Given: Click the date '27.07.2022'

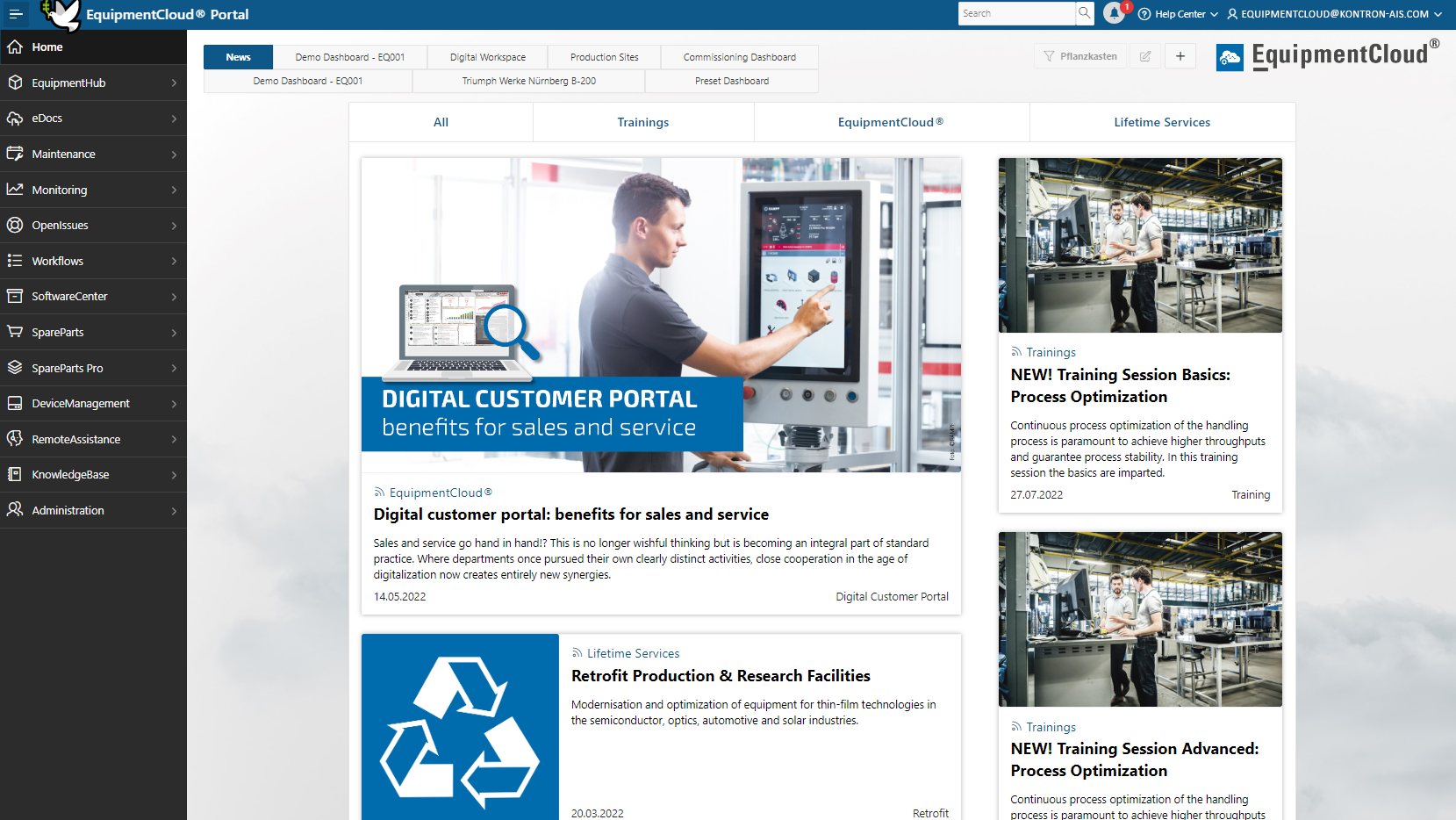Looking at the screenshot, I should pos(1036,495).
